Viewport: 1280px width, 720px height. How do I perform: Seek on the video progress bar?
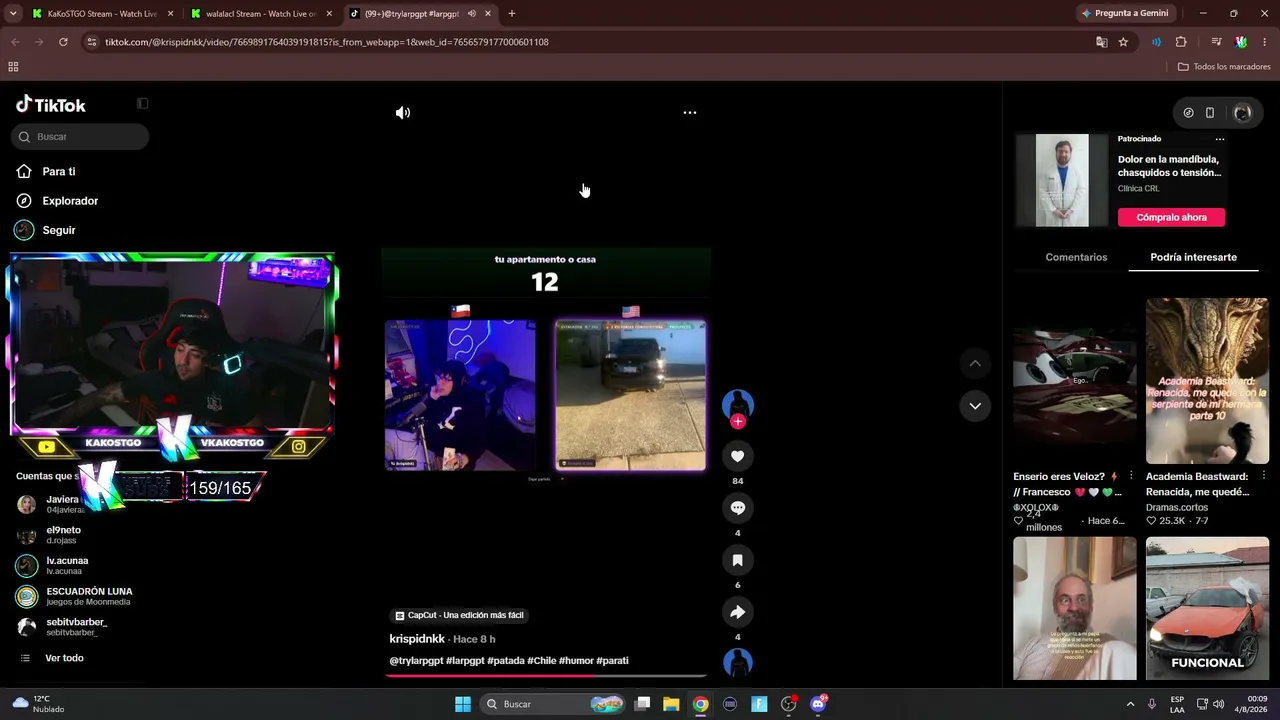(x=546, y=675)
